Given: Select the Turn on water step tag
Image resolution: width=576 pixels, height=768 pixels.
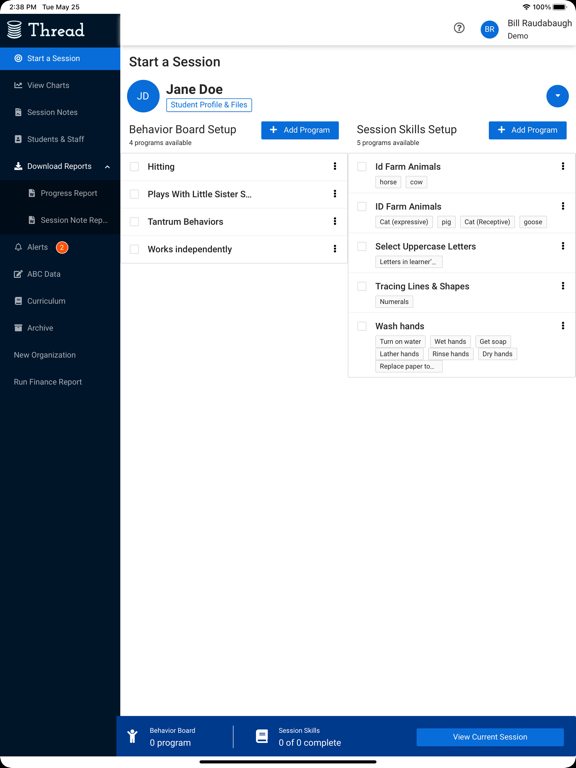Looking at the screenshot, I should click(400, 341).
